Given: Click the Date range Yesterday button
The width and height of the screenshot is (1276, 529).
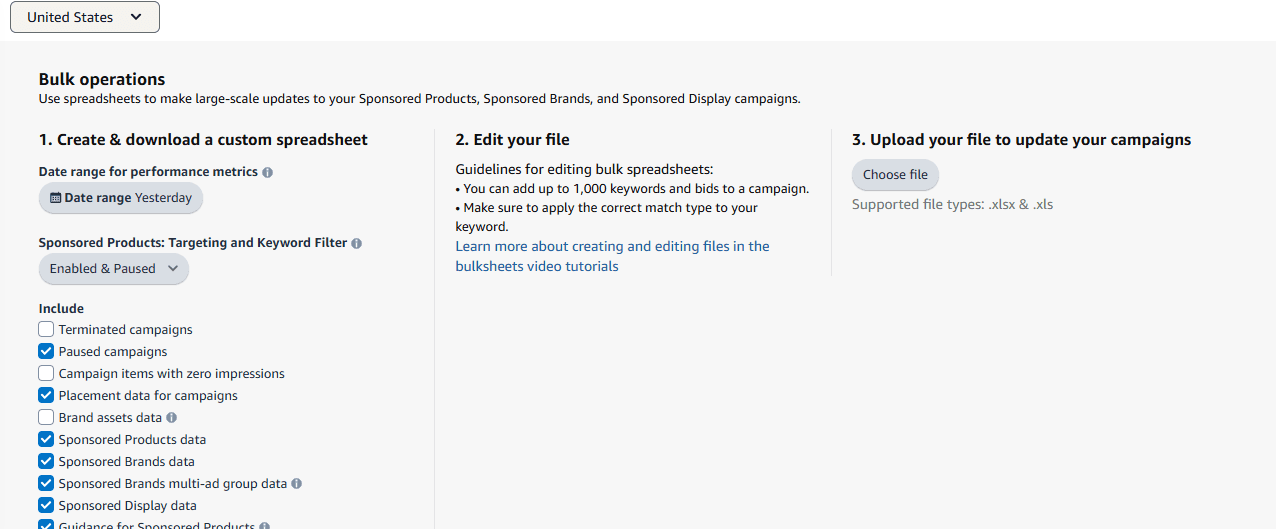Looking at the screenshot, I should point(121,198).
